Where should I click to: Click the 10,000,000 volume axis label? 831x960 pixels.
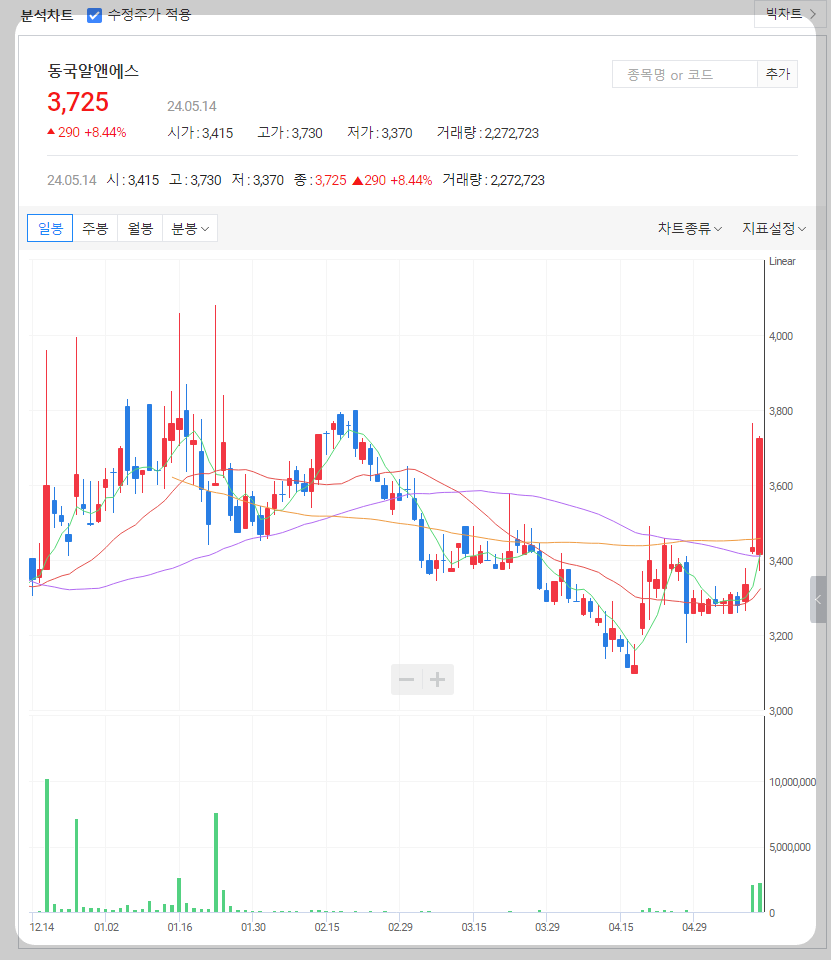(x=792, y=782)
